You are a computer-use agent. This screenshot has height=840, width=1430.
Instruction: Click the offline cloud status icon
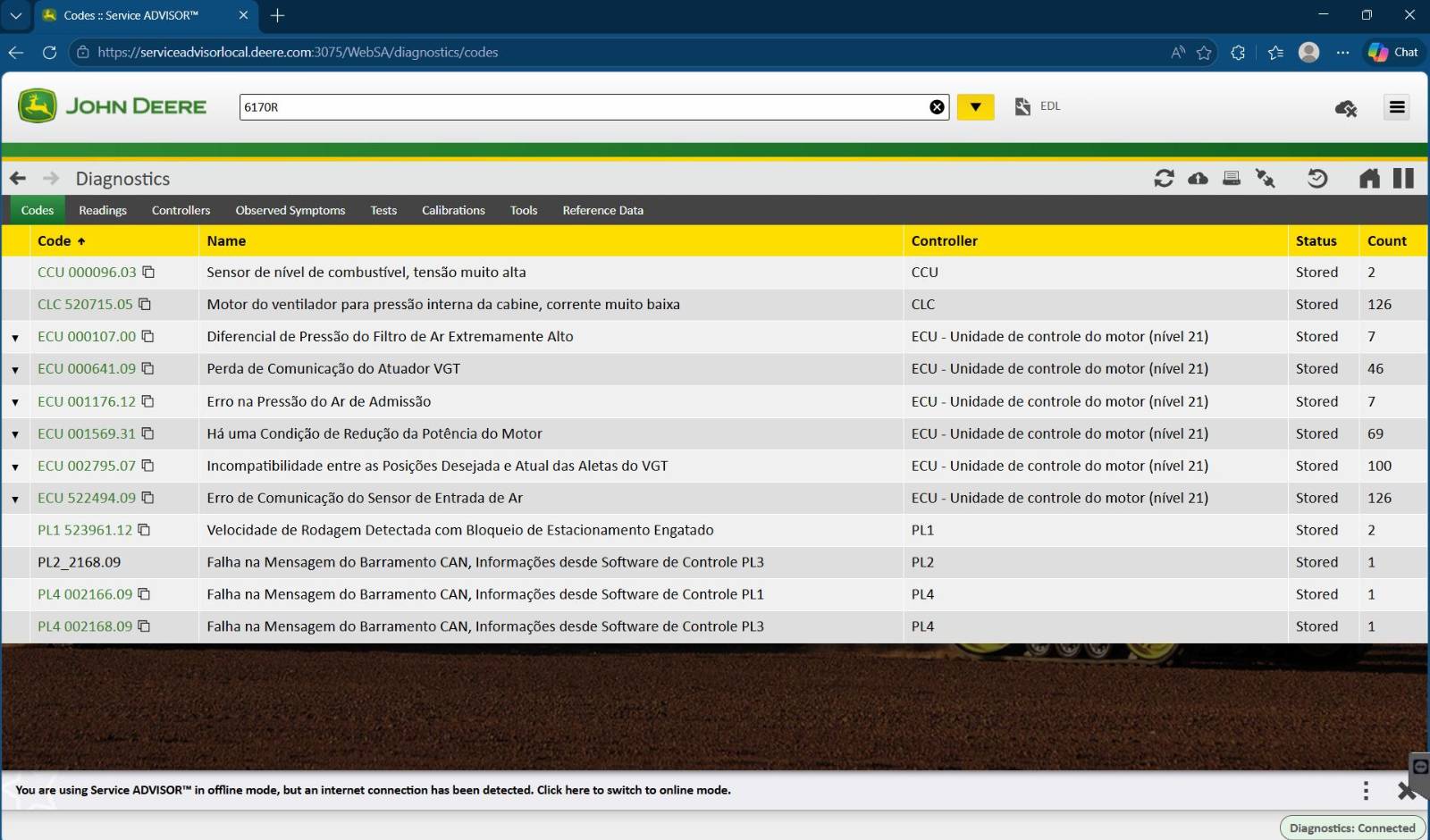pyautogui.click(x=1346, y=108)
